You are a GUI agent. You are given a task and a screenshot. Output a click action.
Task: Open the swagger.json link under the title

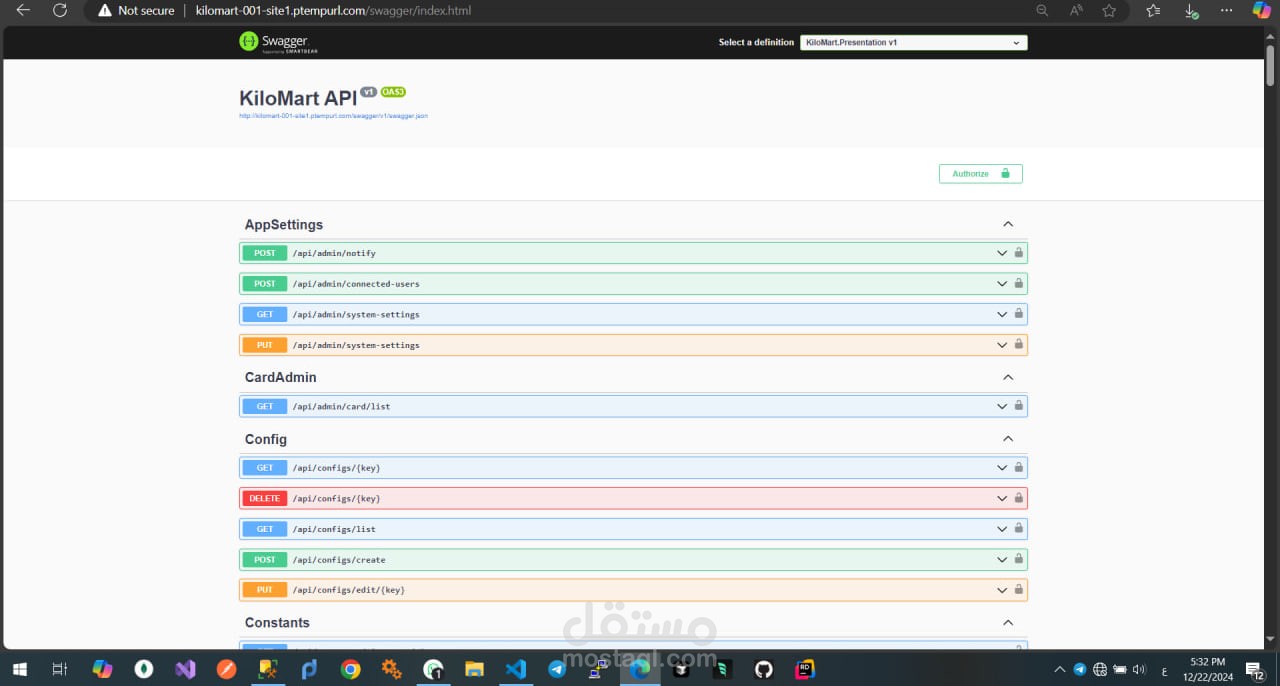click(334, 116)
